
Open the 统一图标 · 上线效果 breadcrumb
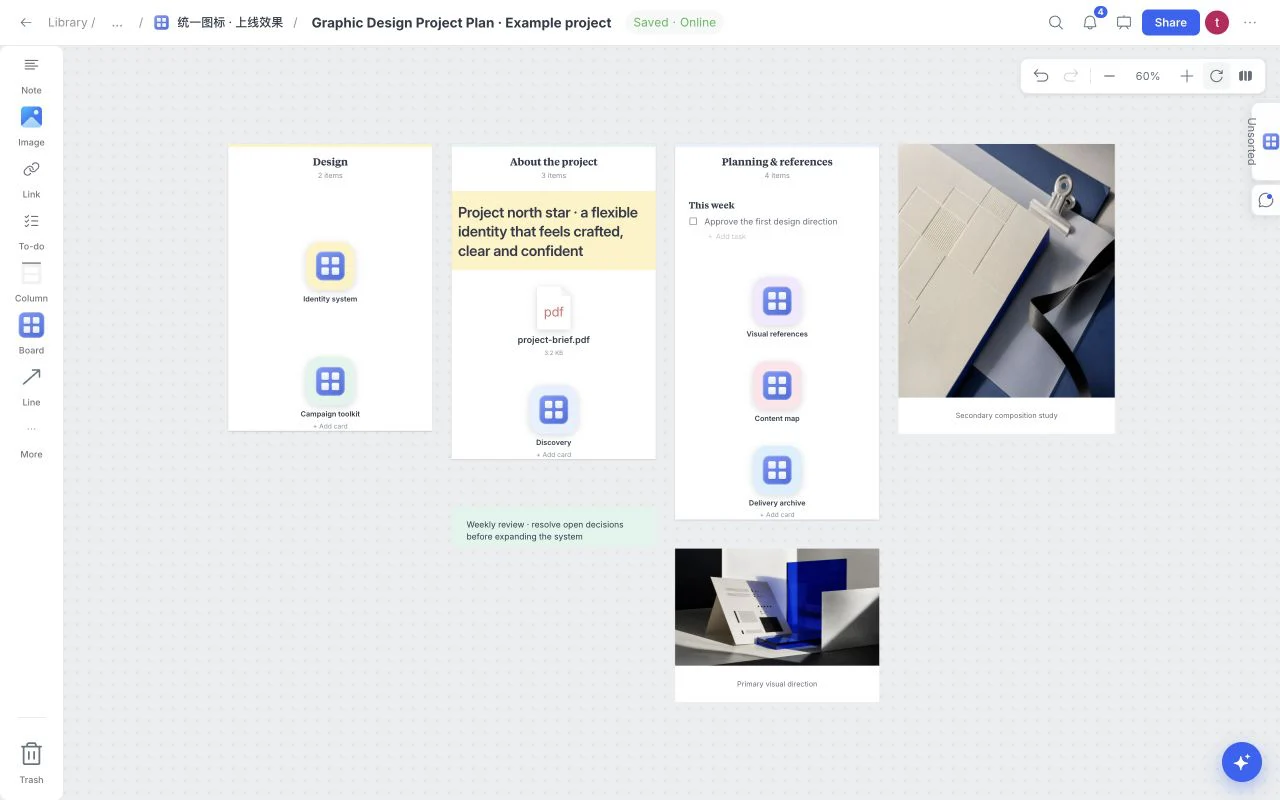pos(219,22)
